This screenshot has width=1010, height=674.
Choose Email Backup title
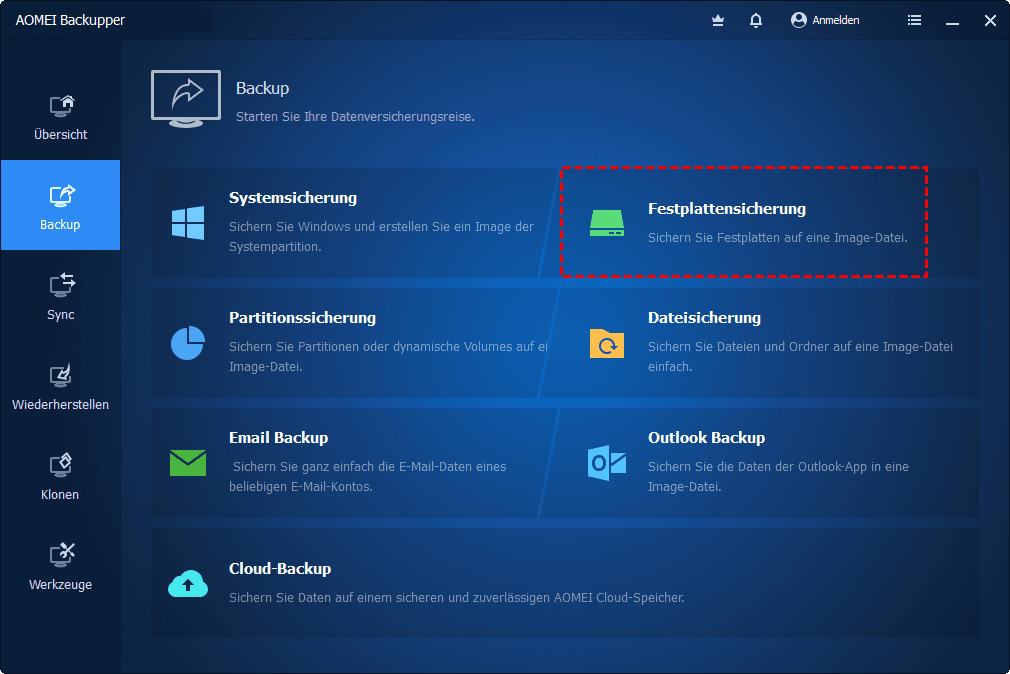(278, 438)
